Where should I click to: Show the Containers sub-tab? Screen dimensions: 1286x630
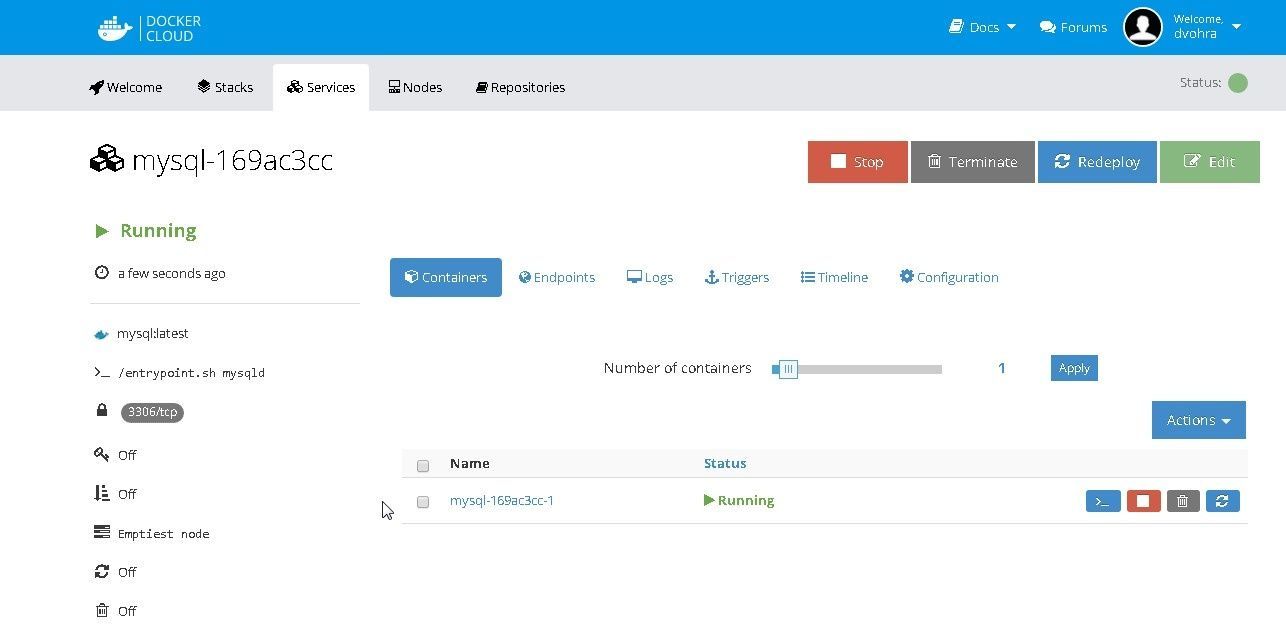pos(446,277)
